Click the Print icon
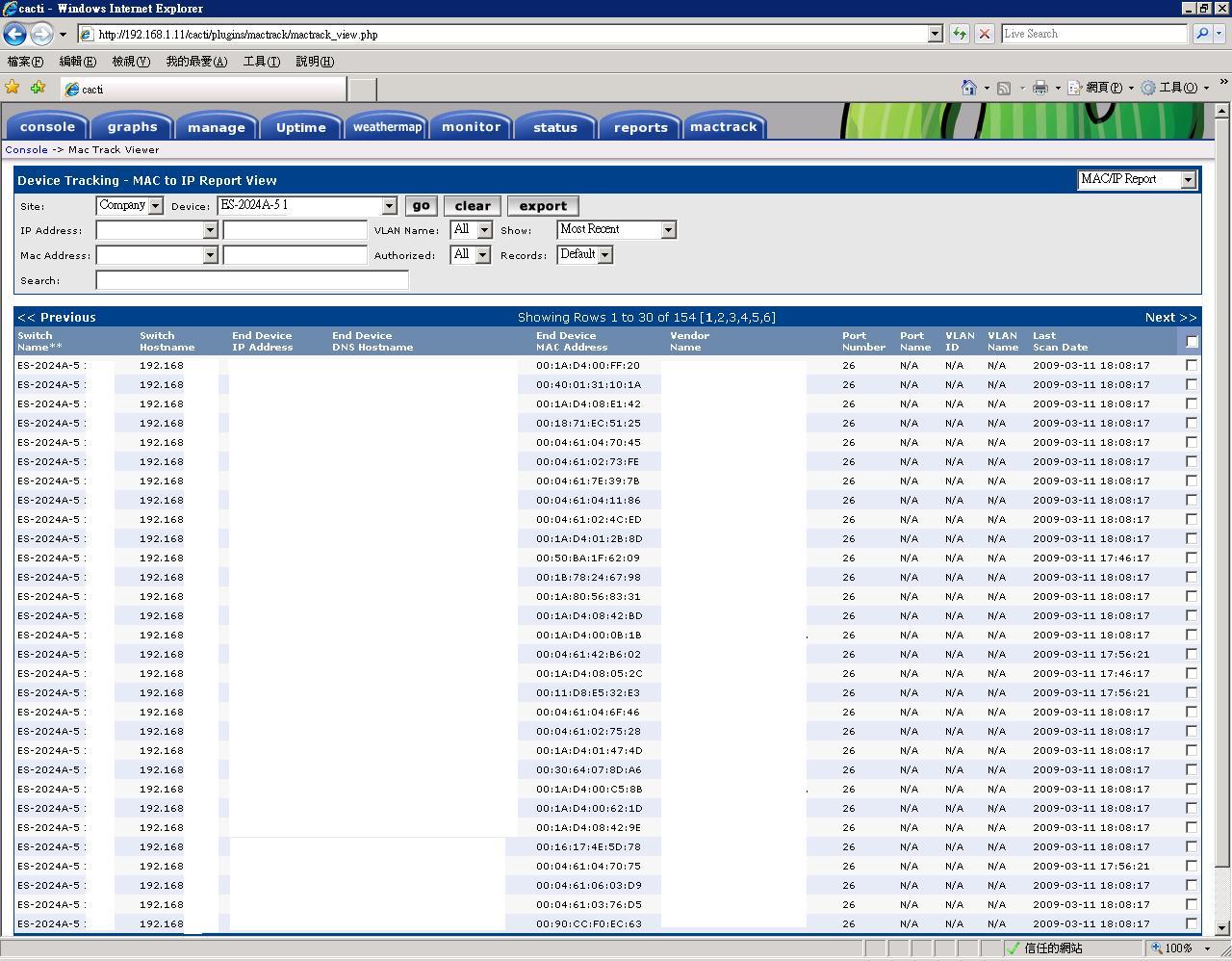This screenshot has height=961, width=1232. click(x=1040, y=88)
